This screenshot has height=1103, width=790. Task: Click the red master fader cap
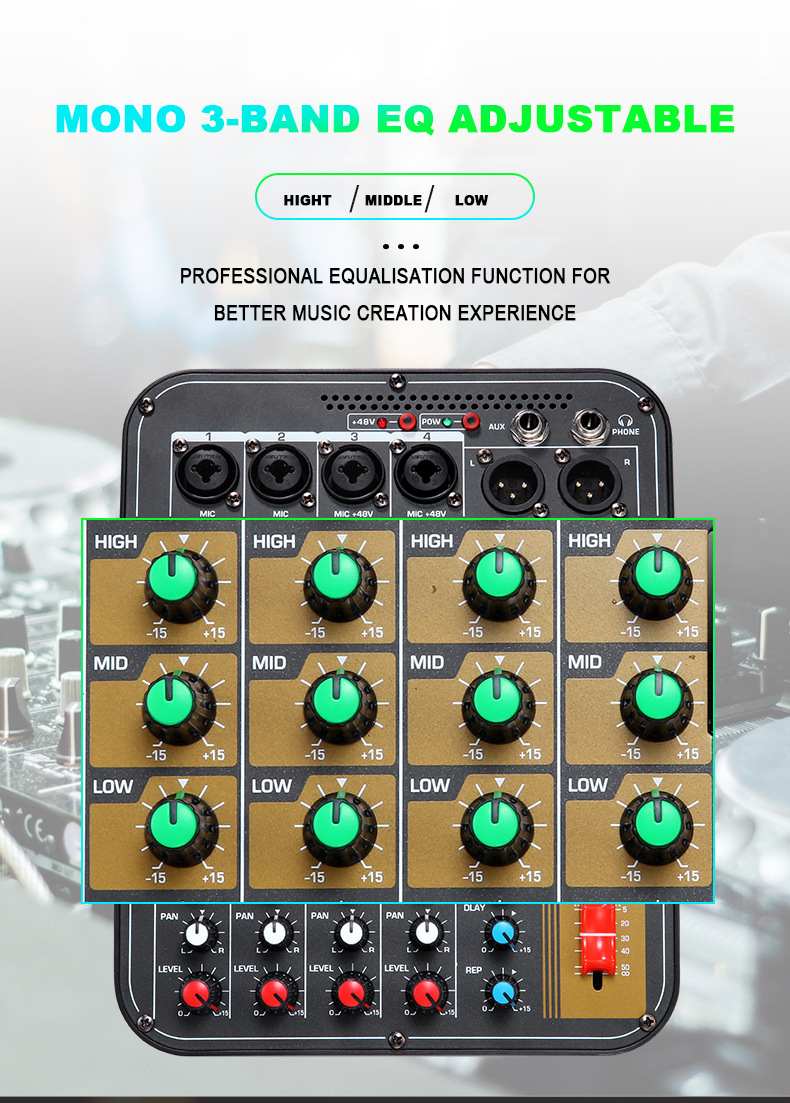[x=597, y=939]
